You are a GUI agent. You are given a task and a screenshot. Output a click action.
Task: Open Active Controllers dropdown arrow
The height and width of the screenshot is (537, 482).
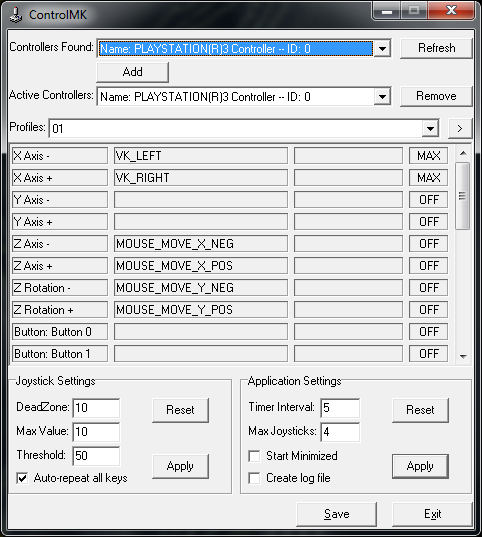(382, 97)
